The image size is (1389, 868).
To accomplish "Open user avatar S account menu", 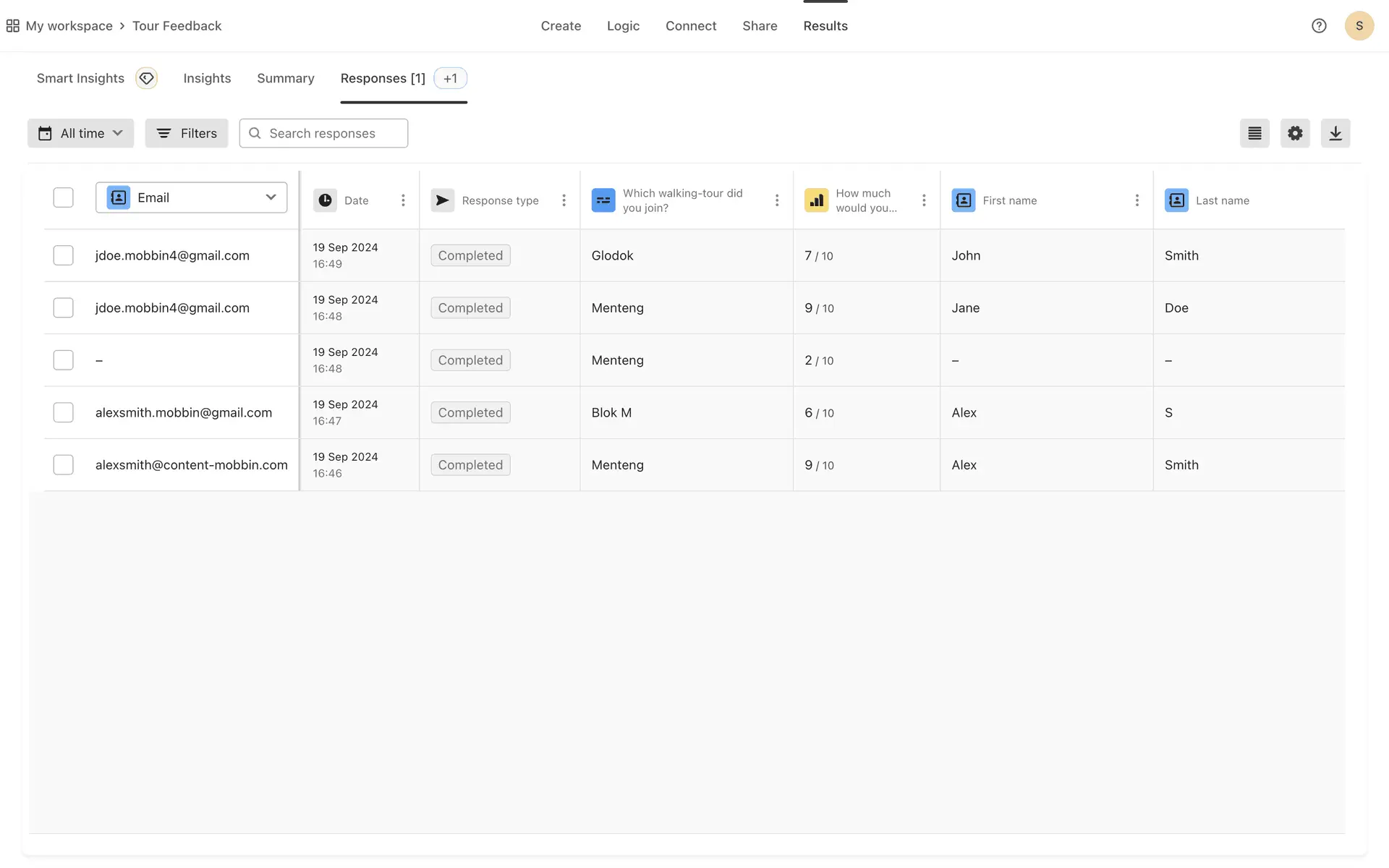I will (x=1359, y=26).
